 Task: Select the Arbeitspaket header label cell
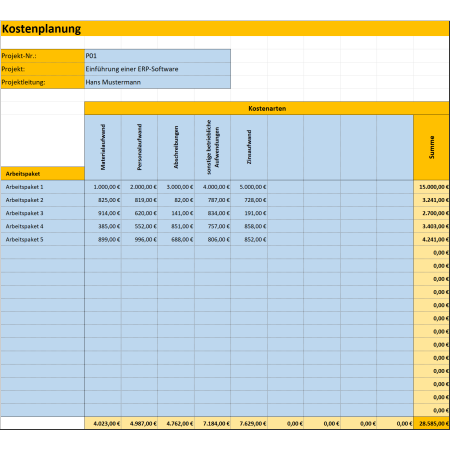(x=42, y=174)
